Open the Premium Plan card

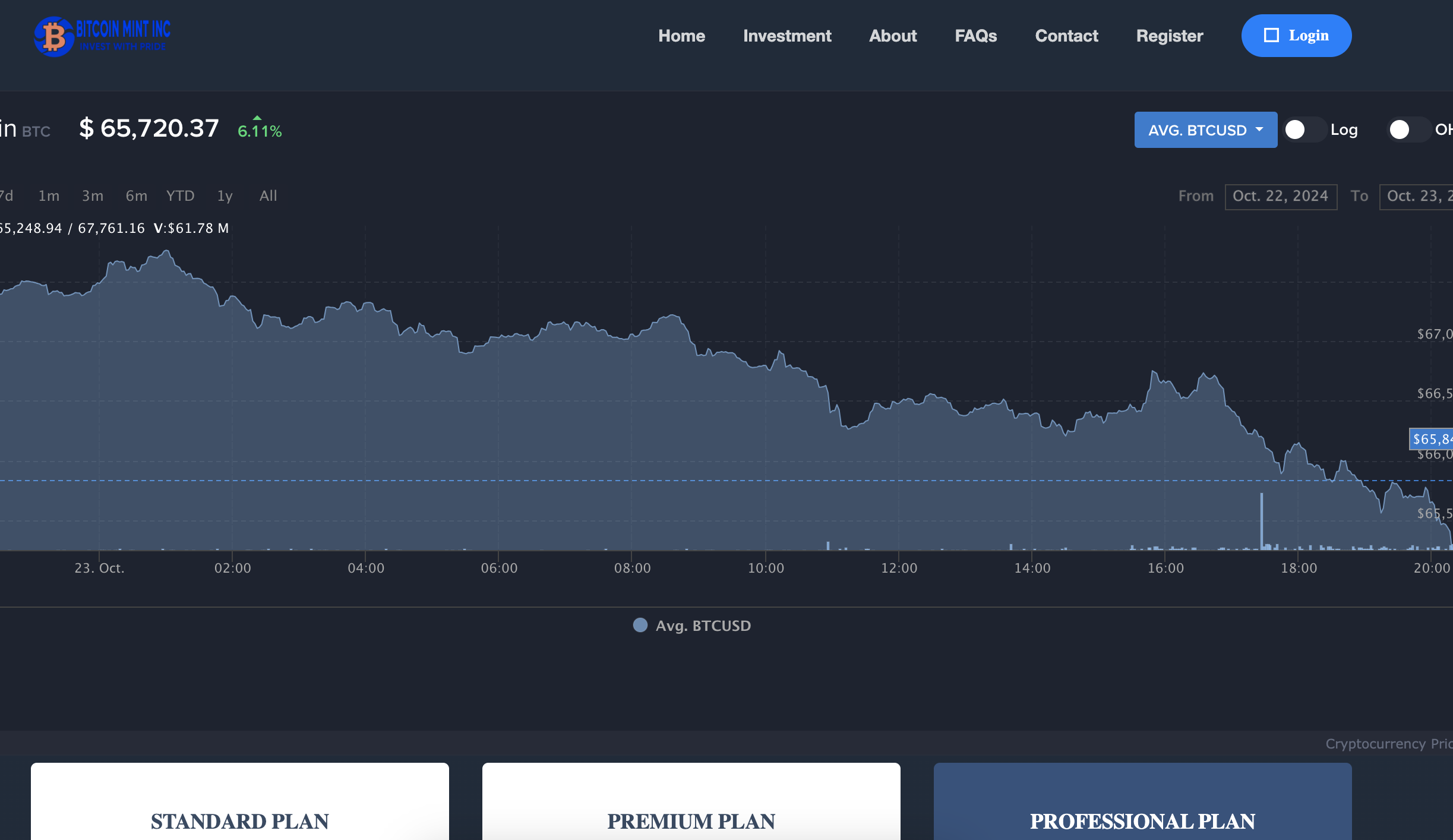(x=691, y=801)
